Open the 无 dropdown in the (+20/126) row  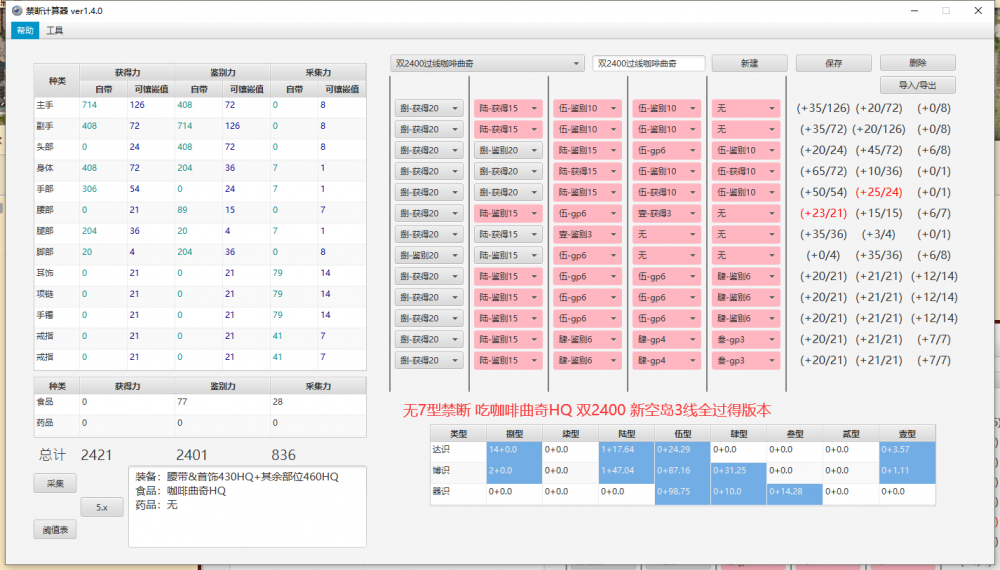(746, 129)
